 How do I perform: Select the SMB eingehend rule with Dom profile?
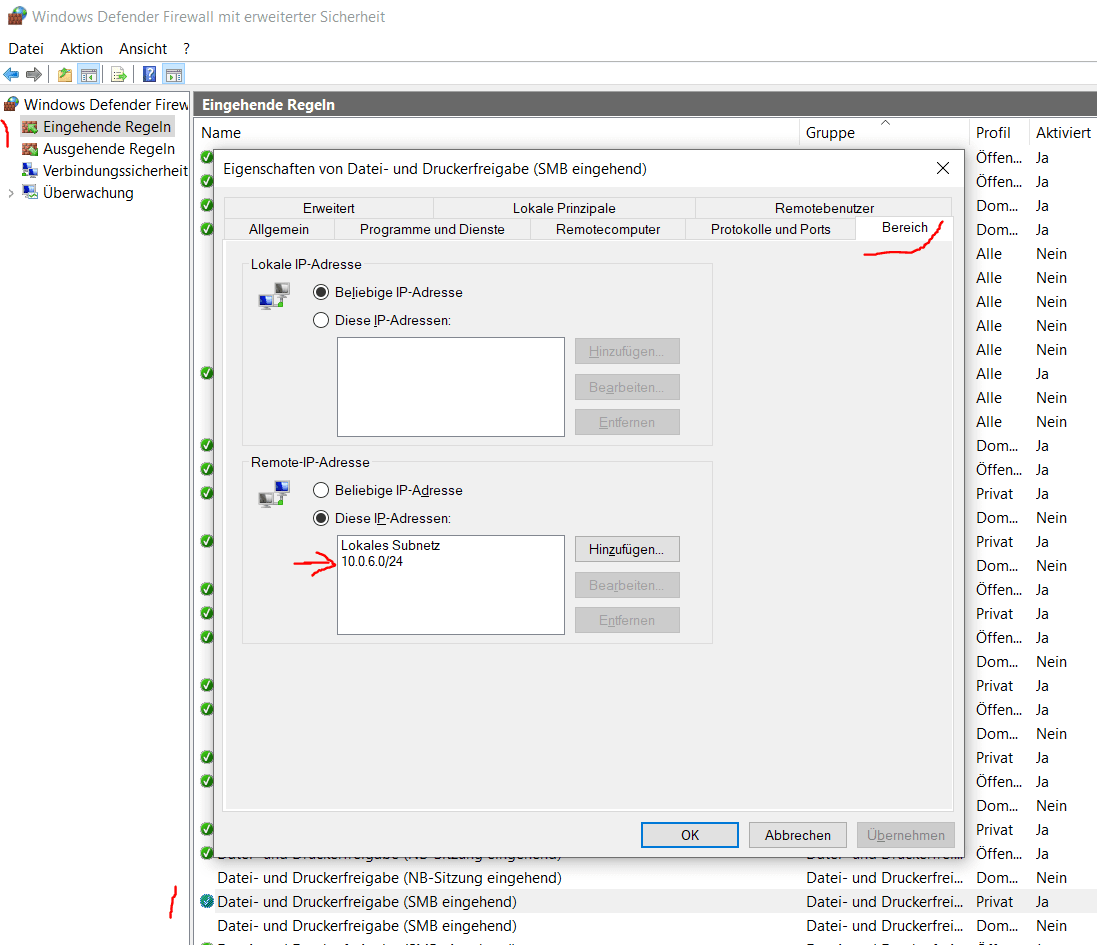645,925
